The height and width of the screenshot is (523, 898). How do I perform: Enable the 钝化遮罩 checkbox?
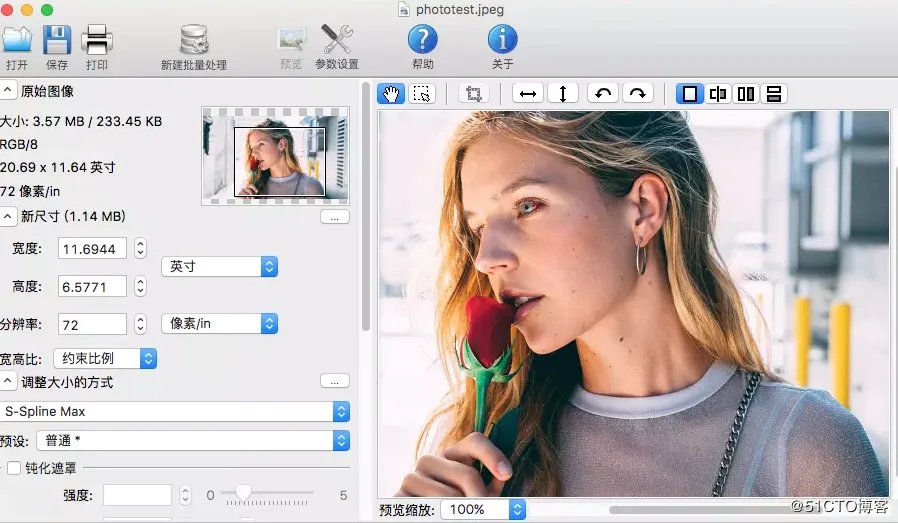tap(14, 468)
